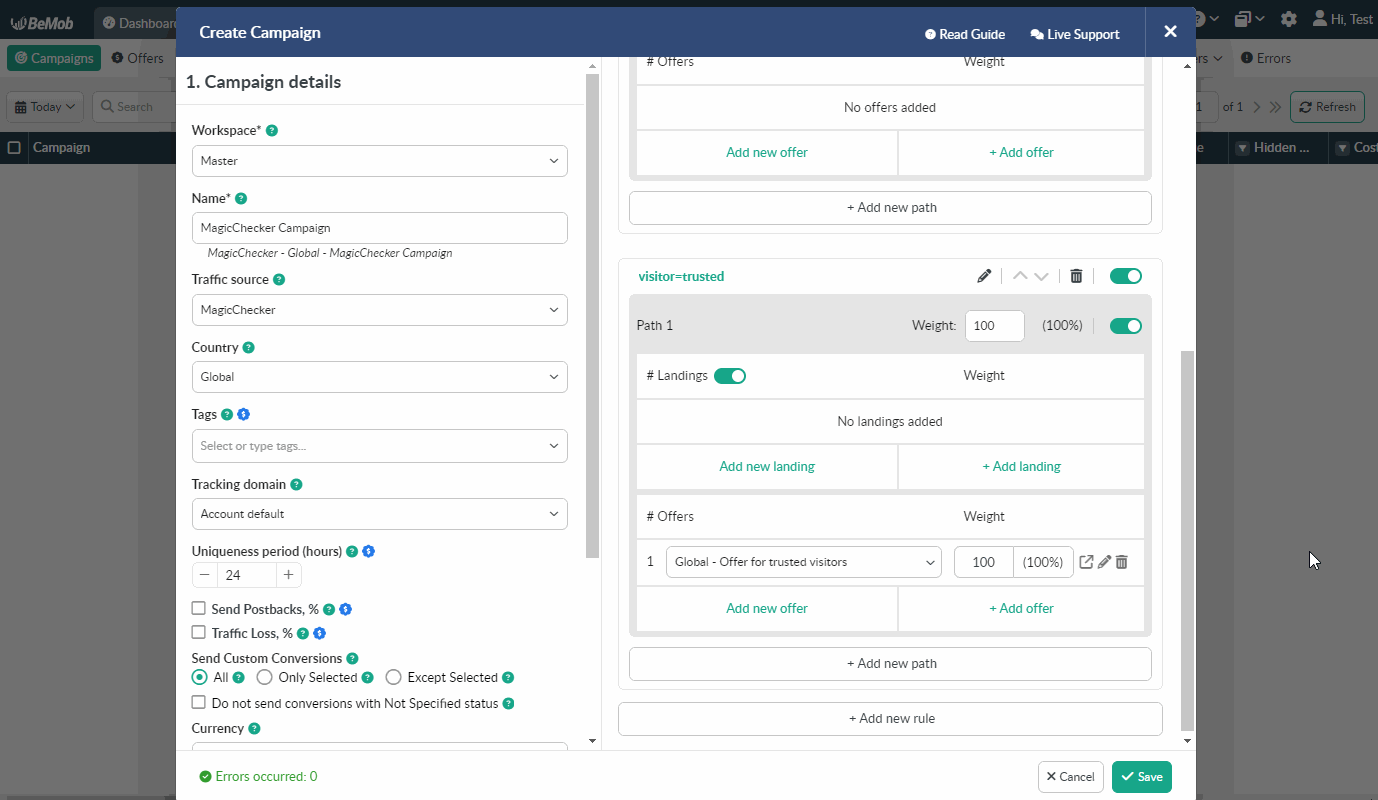This screenshot has height=800, width=1378.
Task: Expand the Country Global dropdown
Action: pyautogui.click(x=380, y=377)
